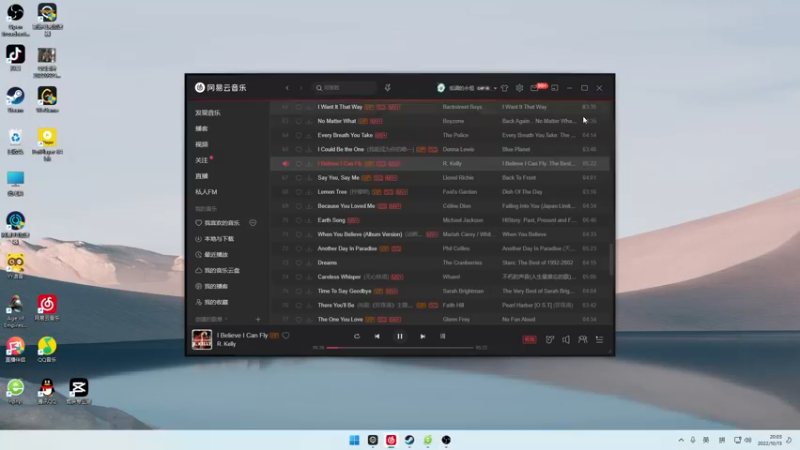
Task: Click the song list vertical scrollbar
Action: pyautogui.click(x=611, y=259)
